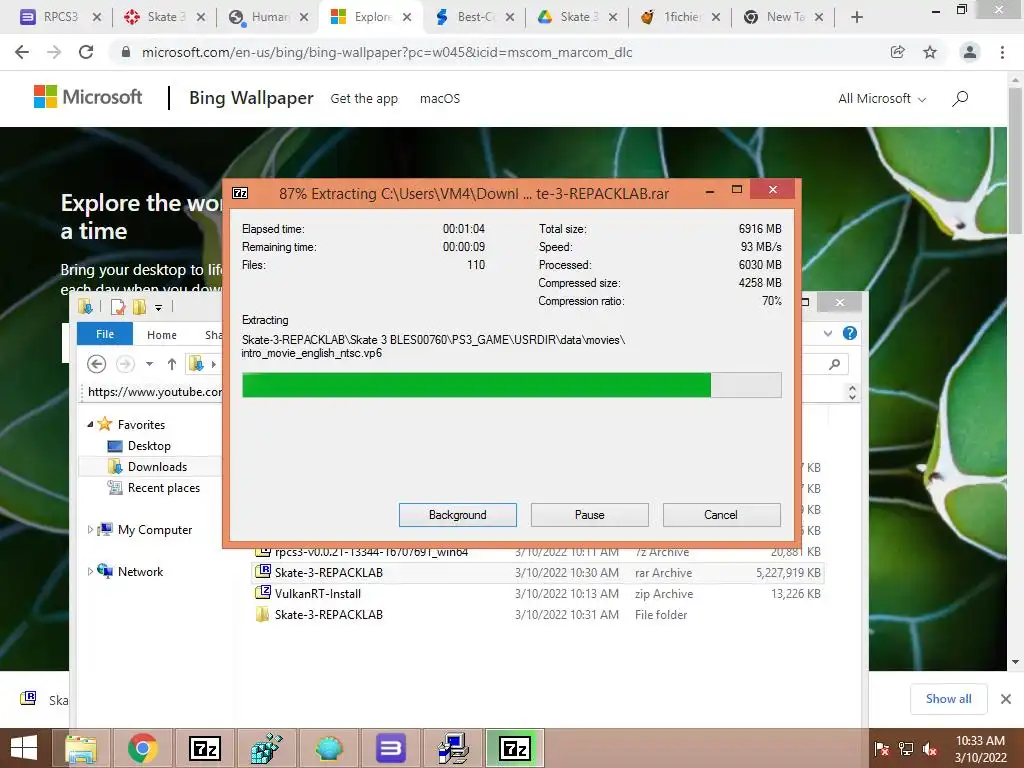
Task: Share this page via Chrome share icon
Action: [x=897, y=52]
